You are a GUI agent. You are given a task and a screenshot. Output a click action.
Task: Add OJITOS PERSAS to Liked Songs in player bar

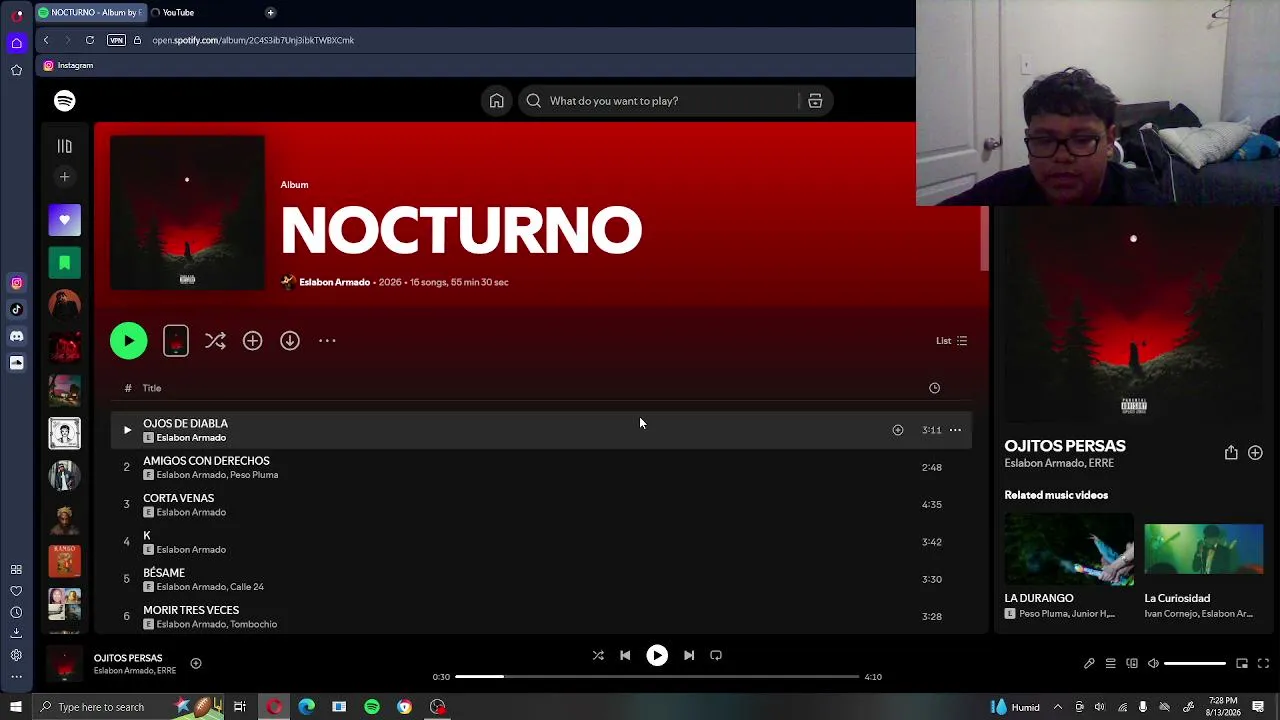[x=196, y=663]
